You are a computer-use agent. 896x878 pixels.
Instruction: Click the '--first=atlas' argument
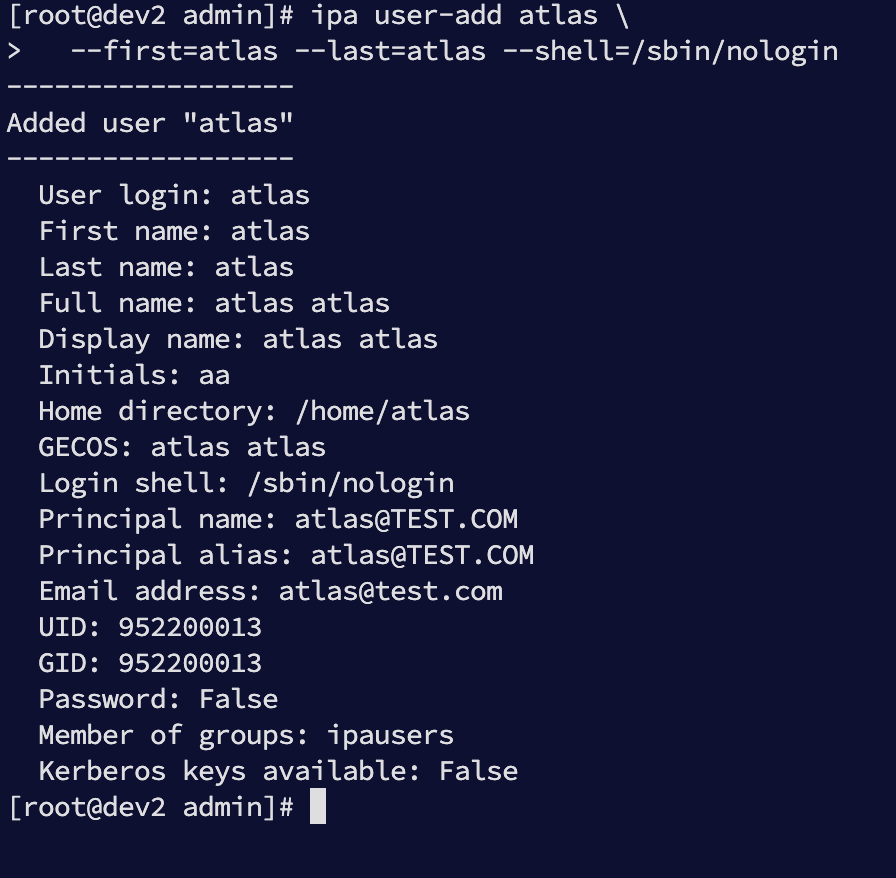point(174,51)
